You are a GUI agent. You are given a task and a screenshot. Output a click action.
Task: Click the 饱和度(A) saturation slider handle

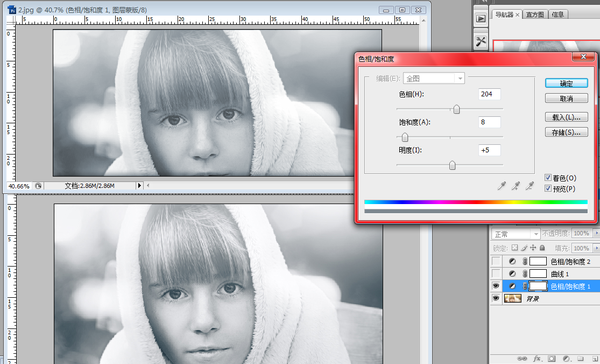pos(405,137)
